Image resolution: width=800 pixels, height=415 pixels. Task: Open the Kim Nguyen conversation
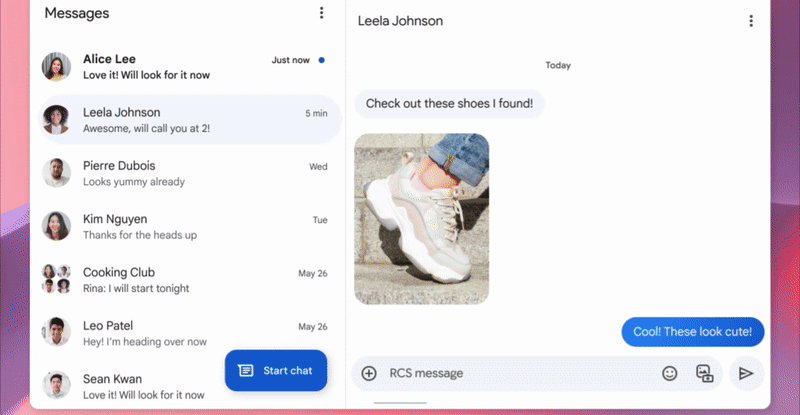[x=190, y=226]
